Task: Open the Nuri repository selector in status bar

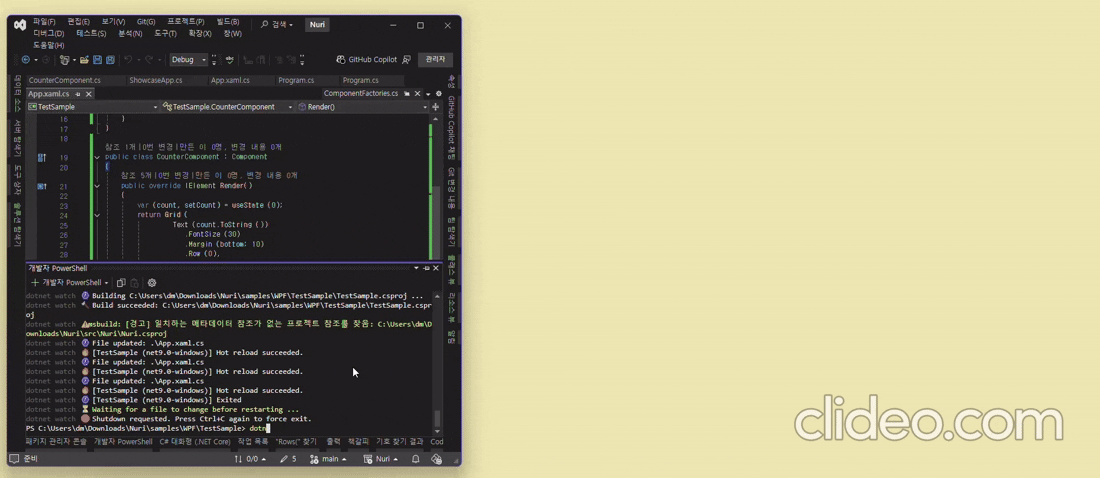Action: click(x=381, y=459)
